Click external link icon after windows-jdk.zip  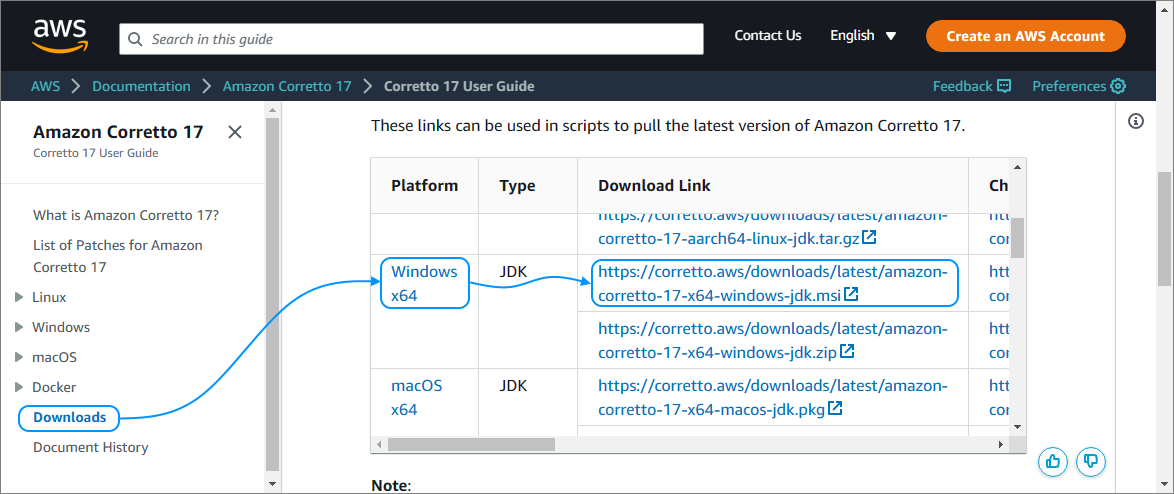coord(848,350)
